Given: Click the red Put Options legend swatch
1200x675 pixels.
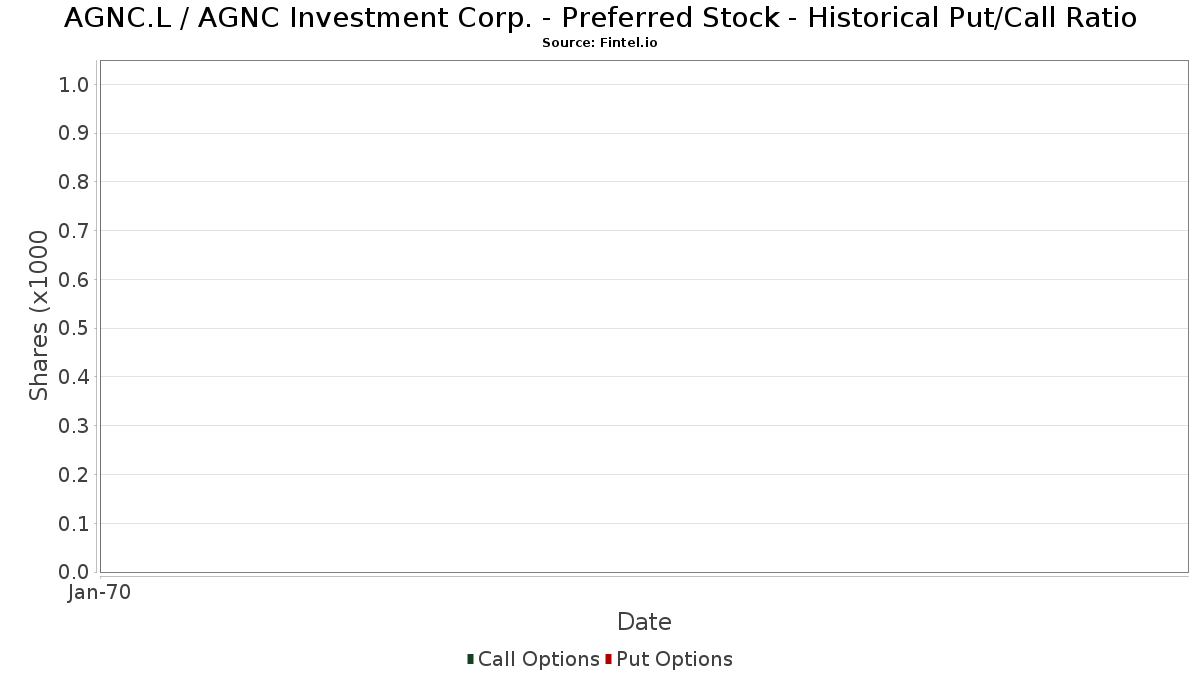Looking at the screenshot, I should pyautogui.click(x=608, y=659).
